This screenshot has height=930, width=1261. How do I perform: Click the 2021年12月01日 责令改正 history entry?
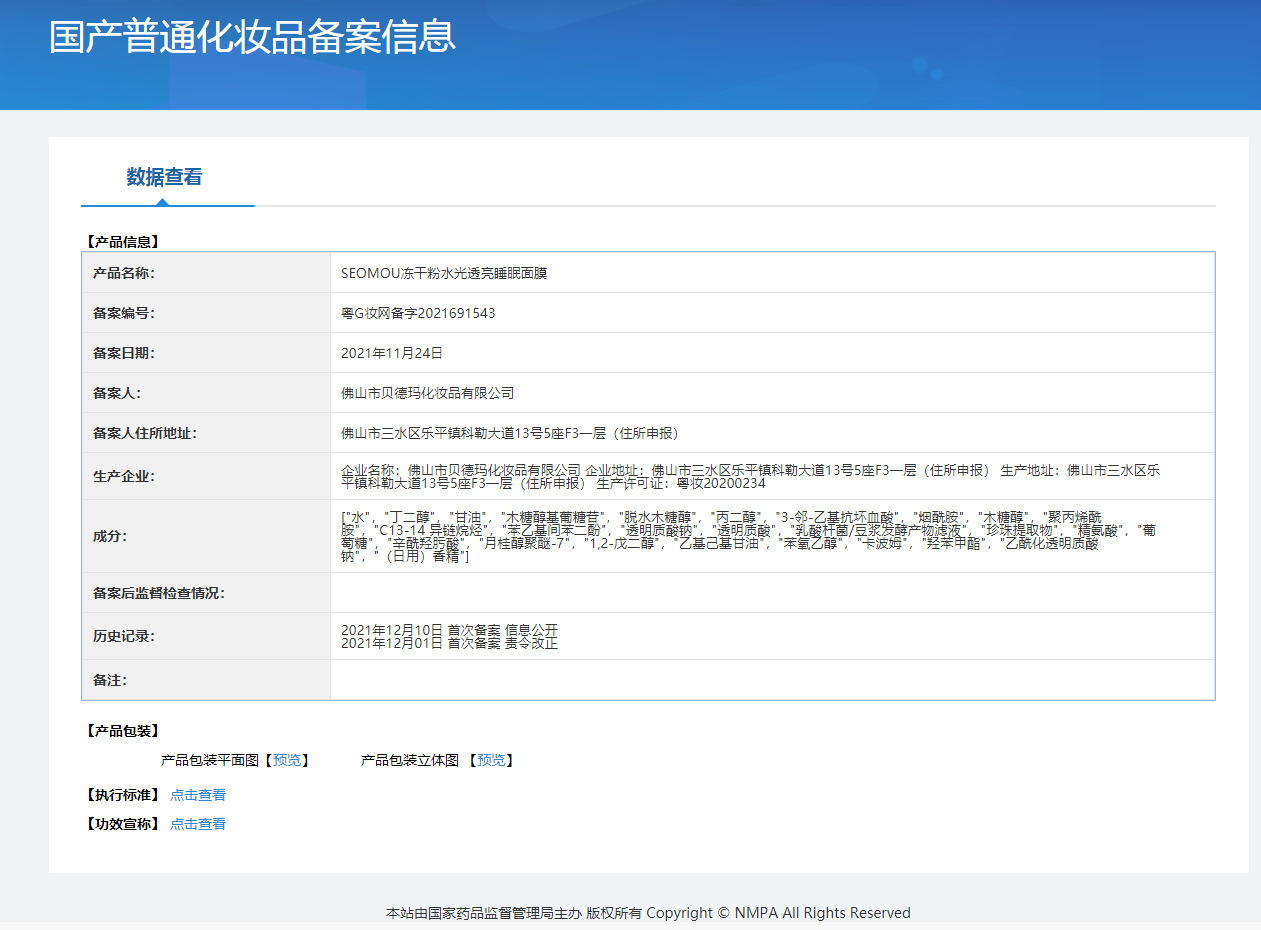[x=449, y=643]
